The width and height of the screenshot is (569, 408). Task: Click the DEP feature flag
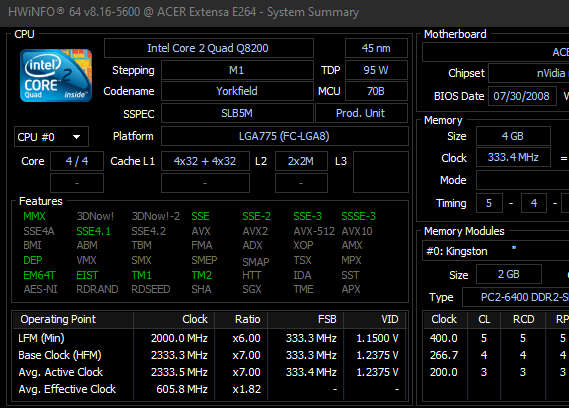33,260
